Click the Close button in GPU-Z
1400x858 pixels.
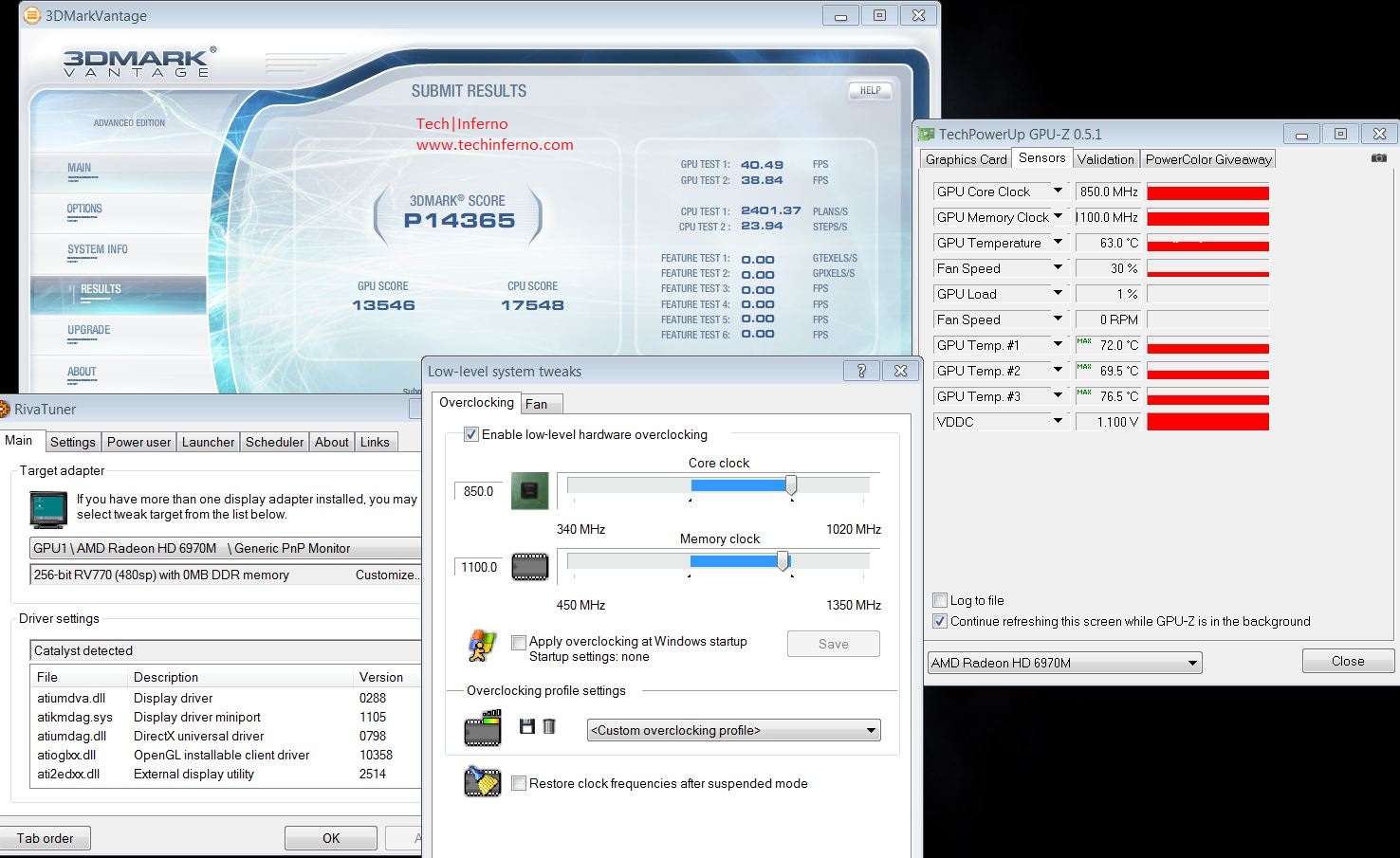coord(1348,661)
